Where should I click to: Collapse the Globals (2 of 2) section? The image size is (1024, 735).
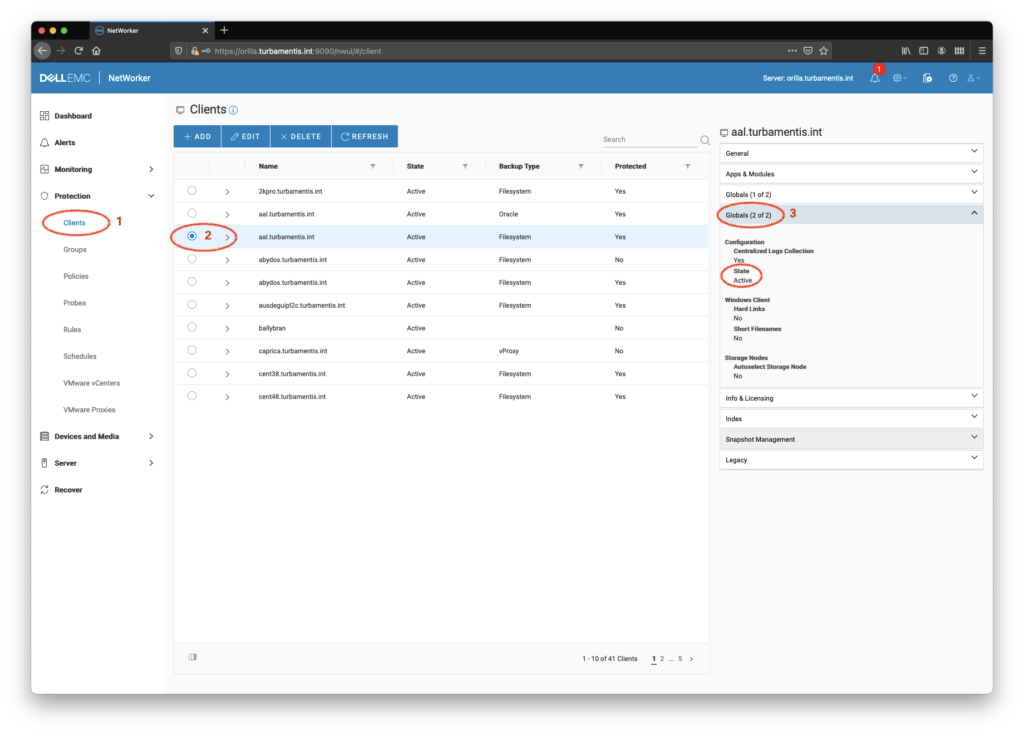click(x=850, y=213)
